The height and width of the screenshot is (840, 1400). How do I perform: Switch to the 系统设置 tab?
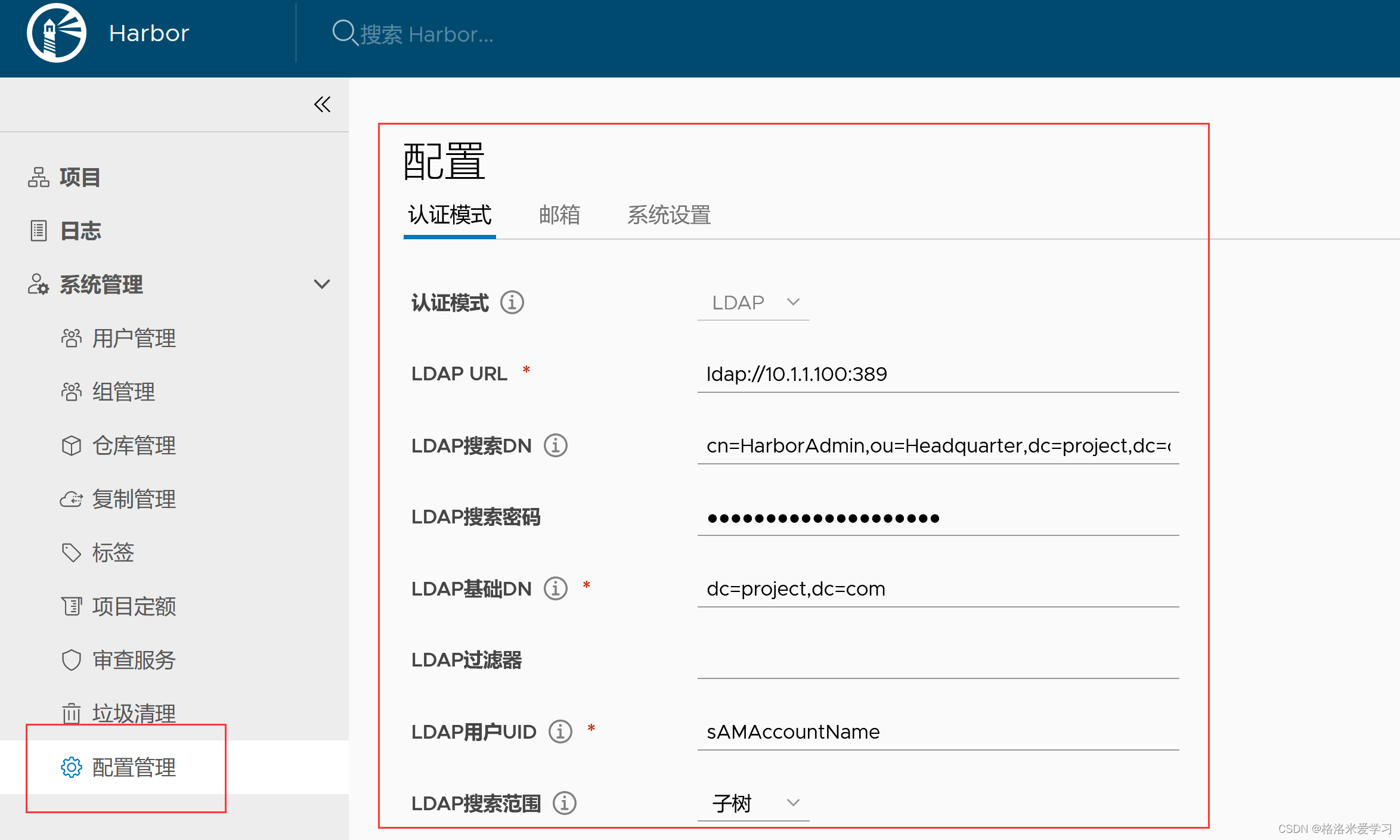tap(669, 215)
